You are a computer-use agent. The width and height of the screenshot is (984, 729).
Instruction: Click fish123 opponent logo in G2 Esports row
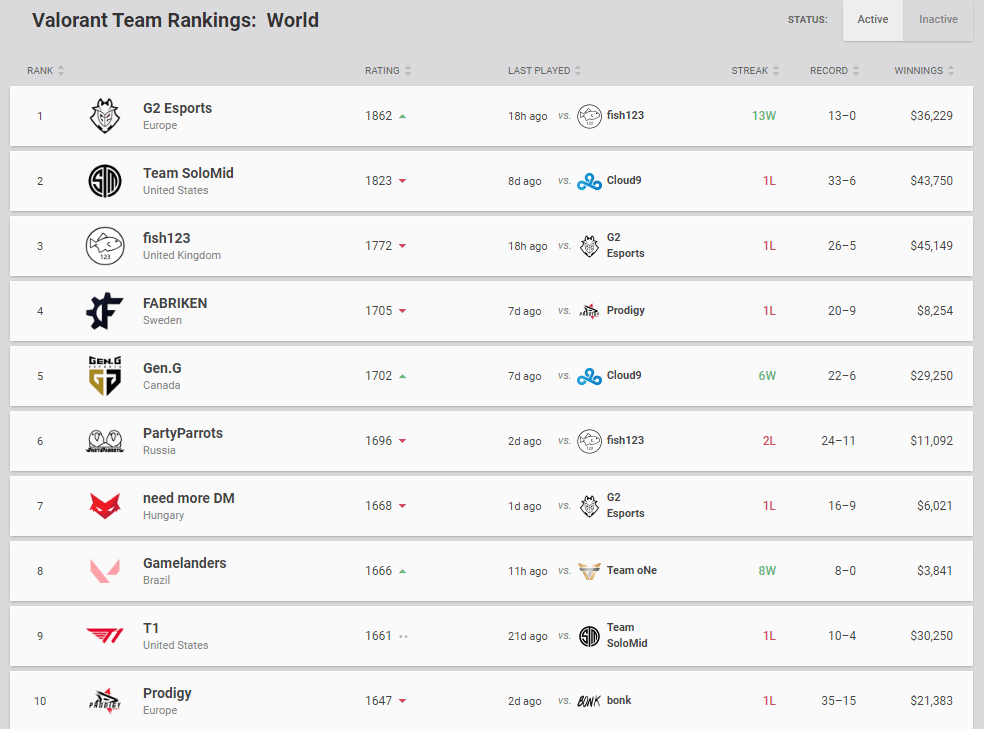(589, 116)
